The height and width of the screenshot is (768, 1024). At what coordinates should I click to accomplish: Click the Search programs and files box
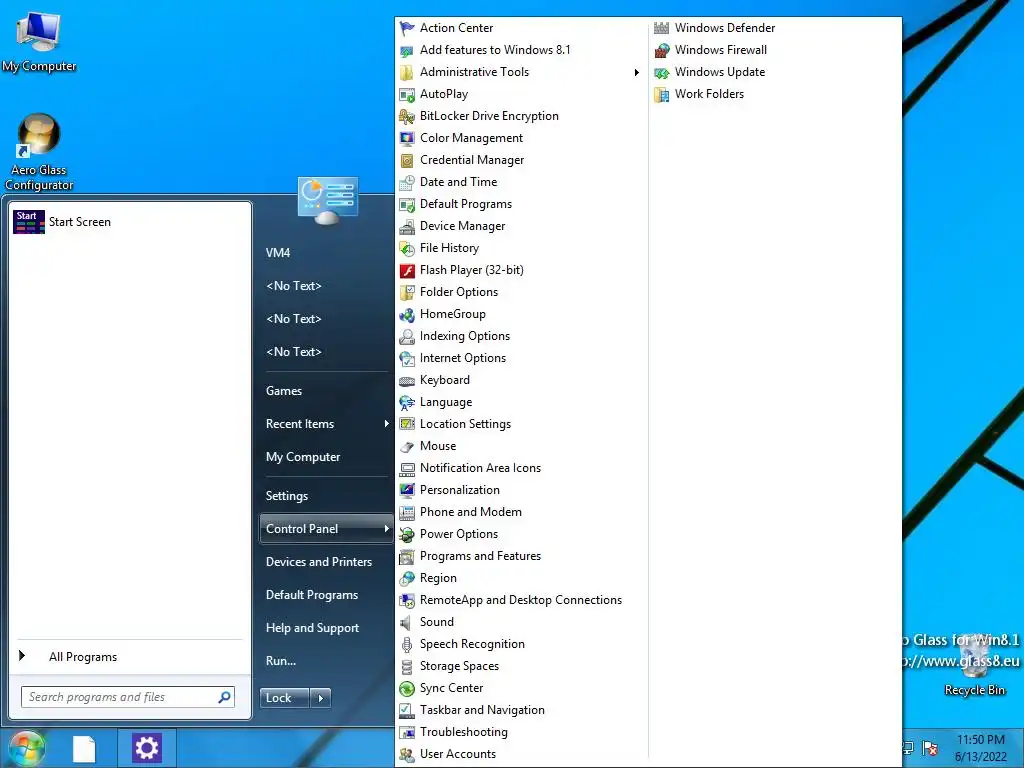coord(127,697)
